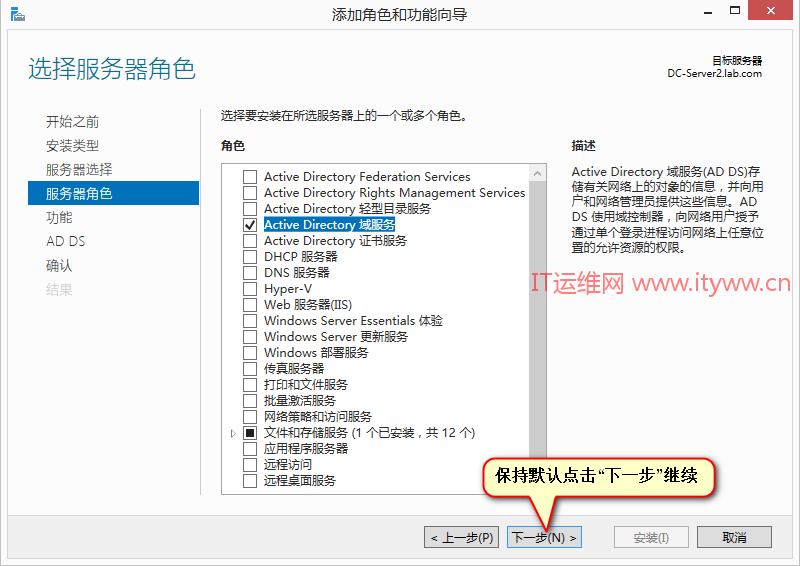Click DC-Server2.lab.com target server text
The image size is (800, 566).
click(714, 73)
